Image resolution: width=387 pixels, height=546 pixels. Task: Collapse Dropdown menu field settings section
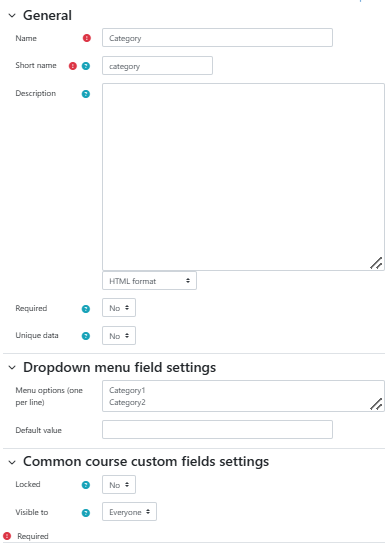pos(12,368)
